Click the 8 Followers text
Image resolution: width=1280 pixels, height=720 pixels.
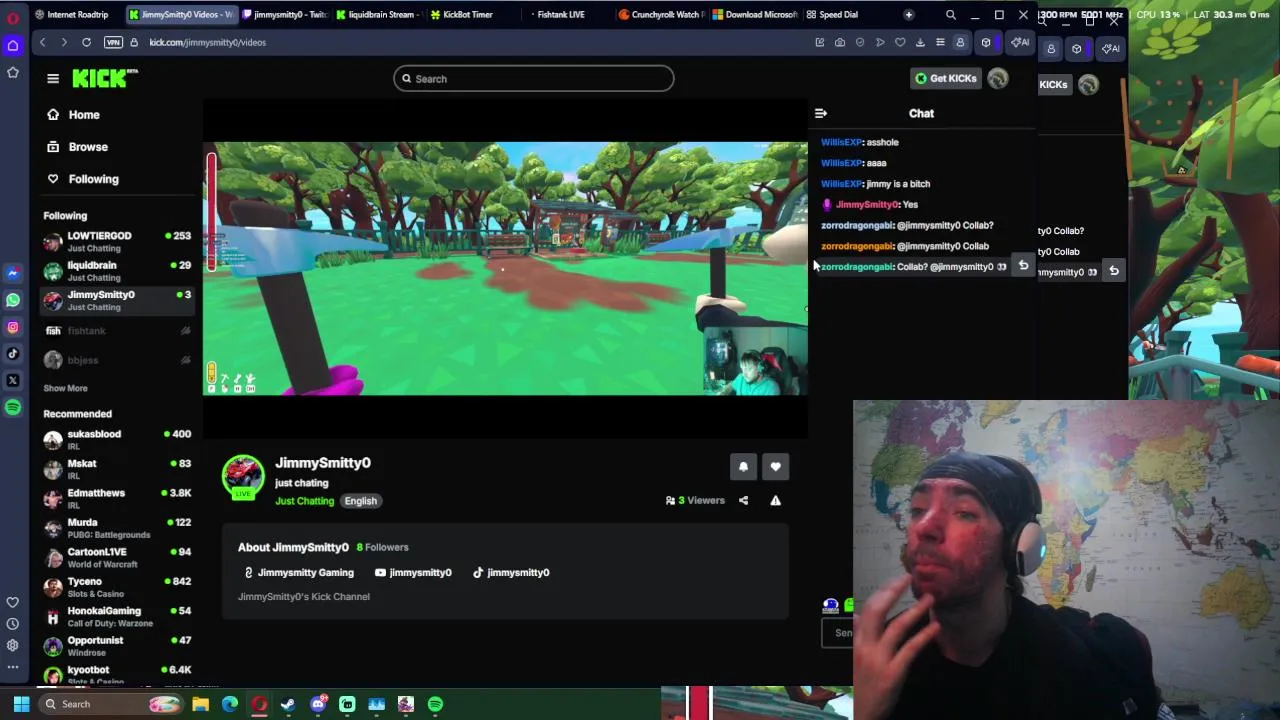coord(382,547)
